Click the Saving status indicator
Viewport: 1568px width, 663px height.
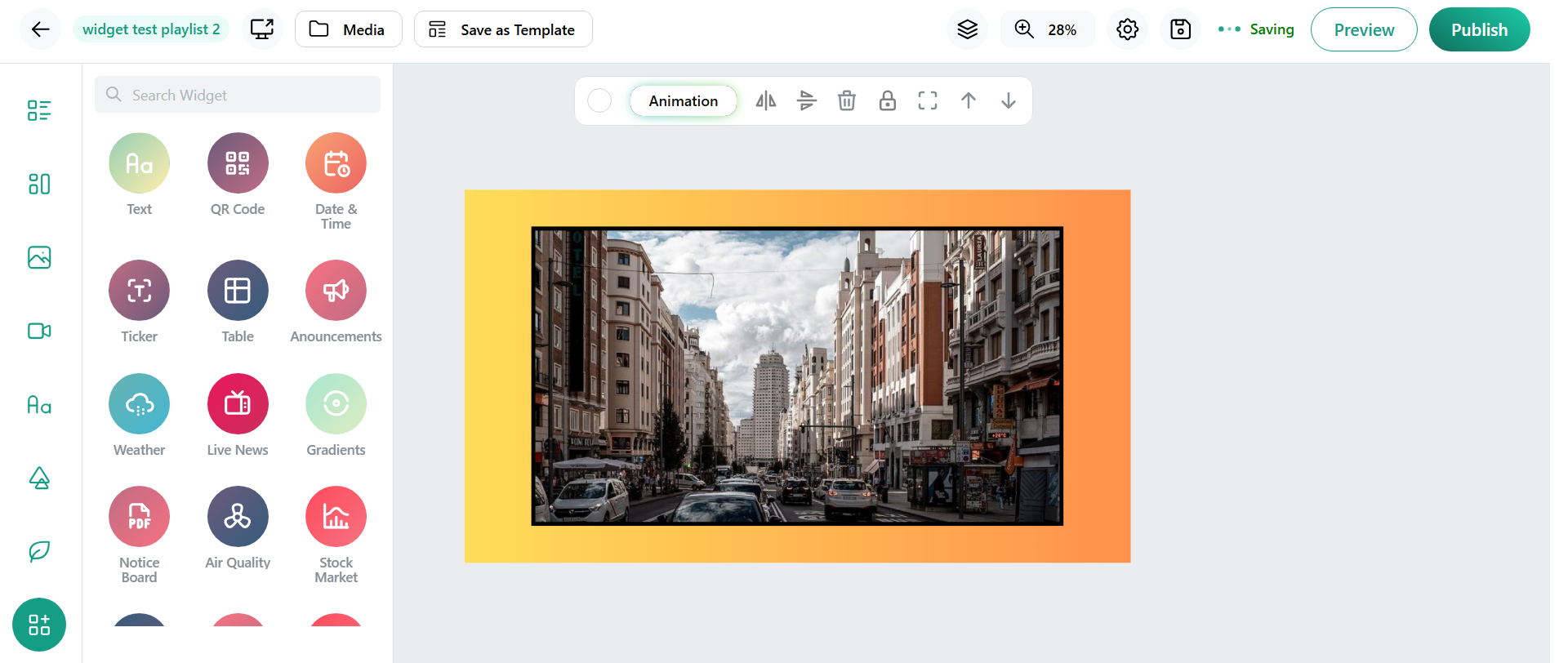[1256, 29]
